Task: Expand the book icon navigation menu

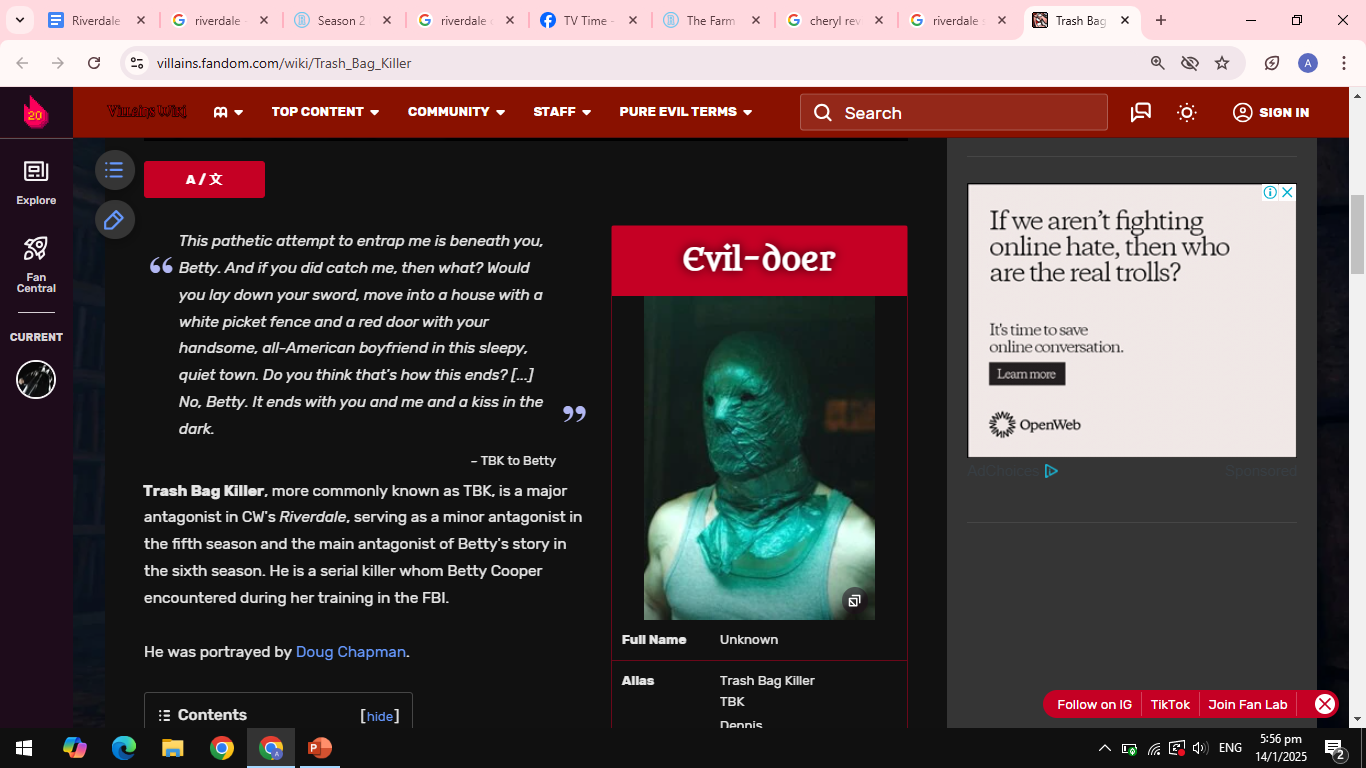Action: 228,112
